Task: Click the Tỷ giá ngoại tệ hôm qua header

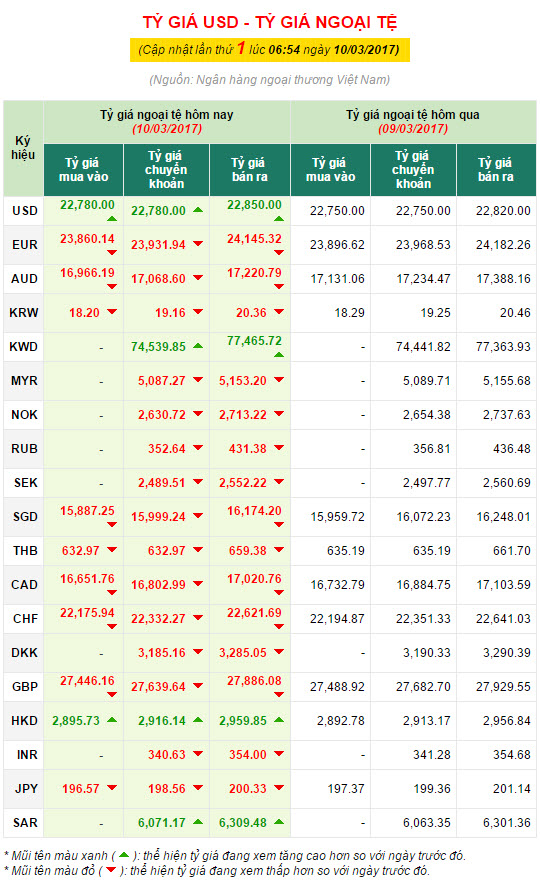Action: pyautogui.click(x=413, y=122)
